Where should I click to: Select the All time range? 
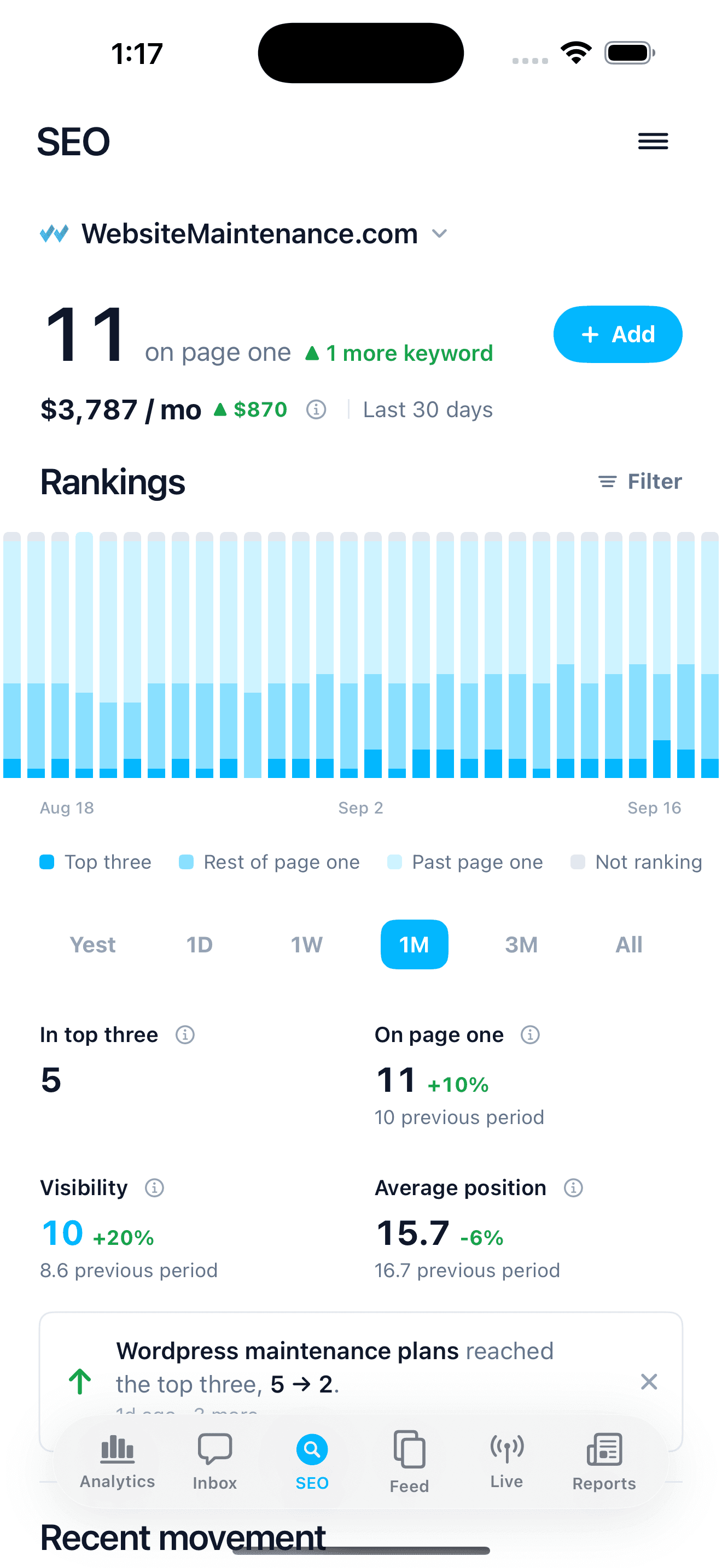(629, 945)
